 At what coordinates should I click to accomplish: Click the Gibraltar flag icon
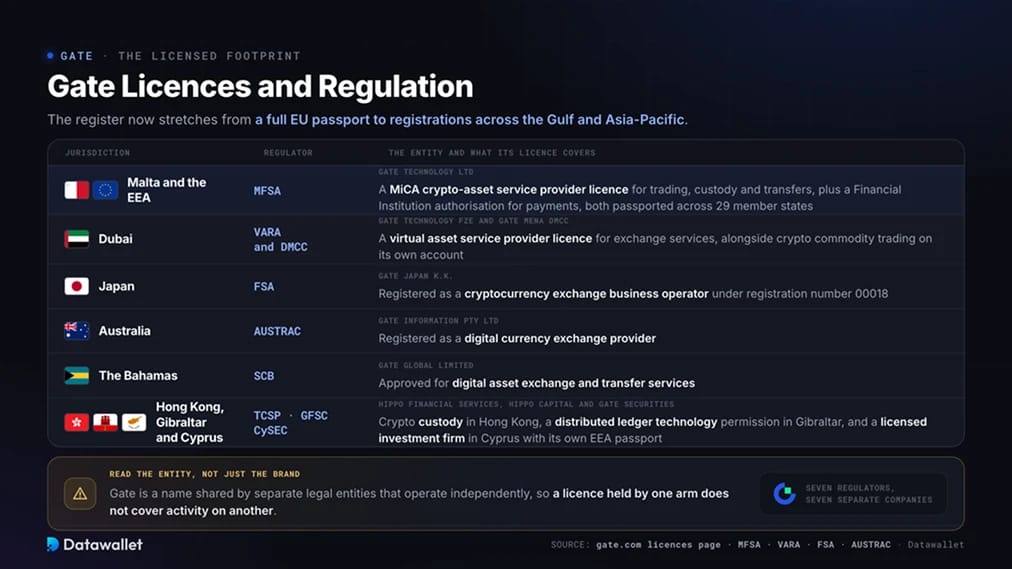(x=105, y=423)
